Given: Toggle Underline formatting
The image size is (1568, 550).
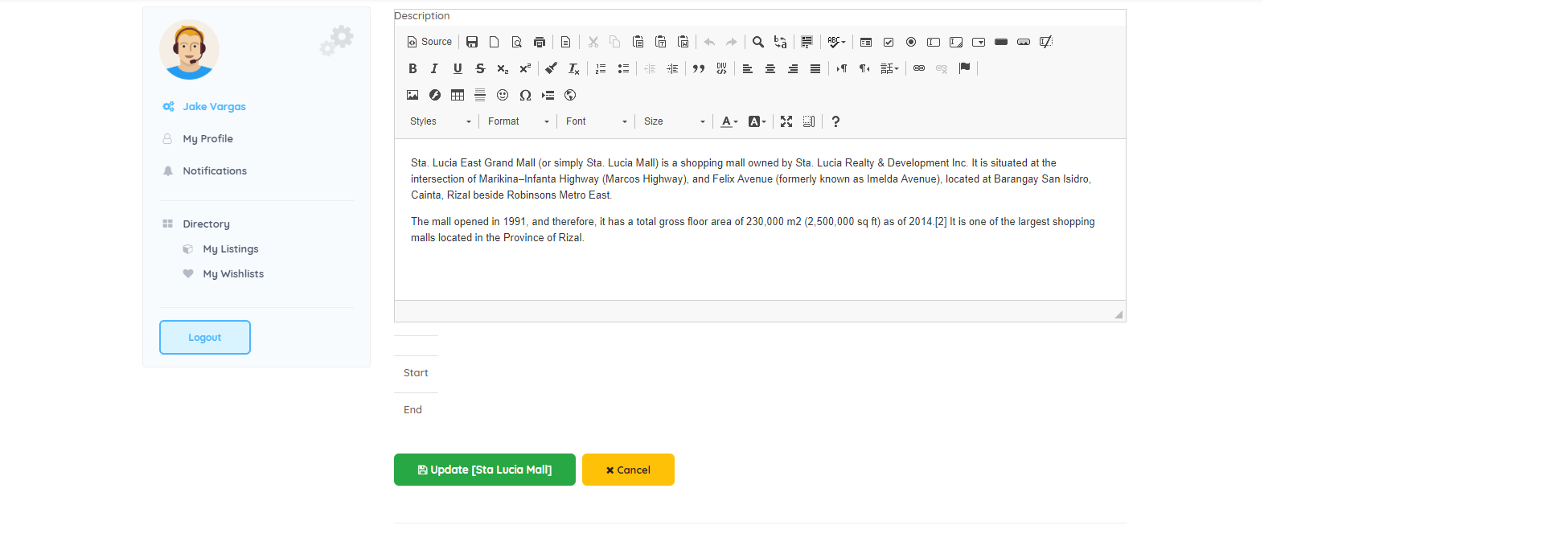Looking at the screenshot, I should tap(458, 68).
